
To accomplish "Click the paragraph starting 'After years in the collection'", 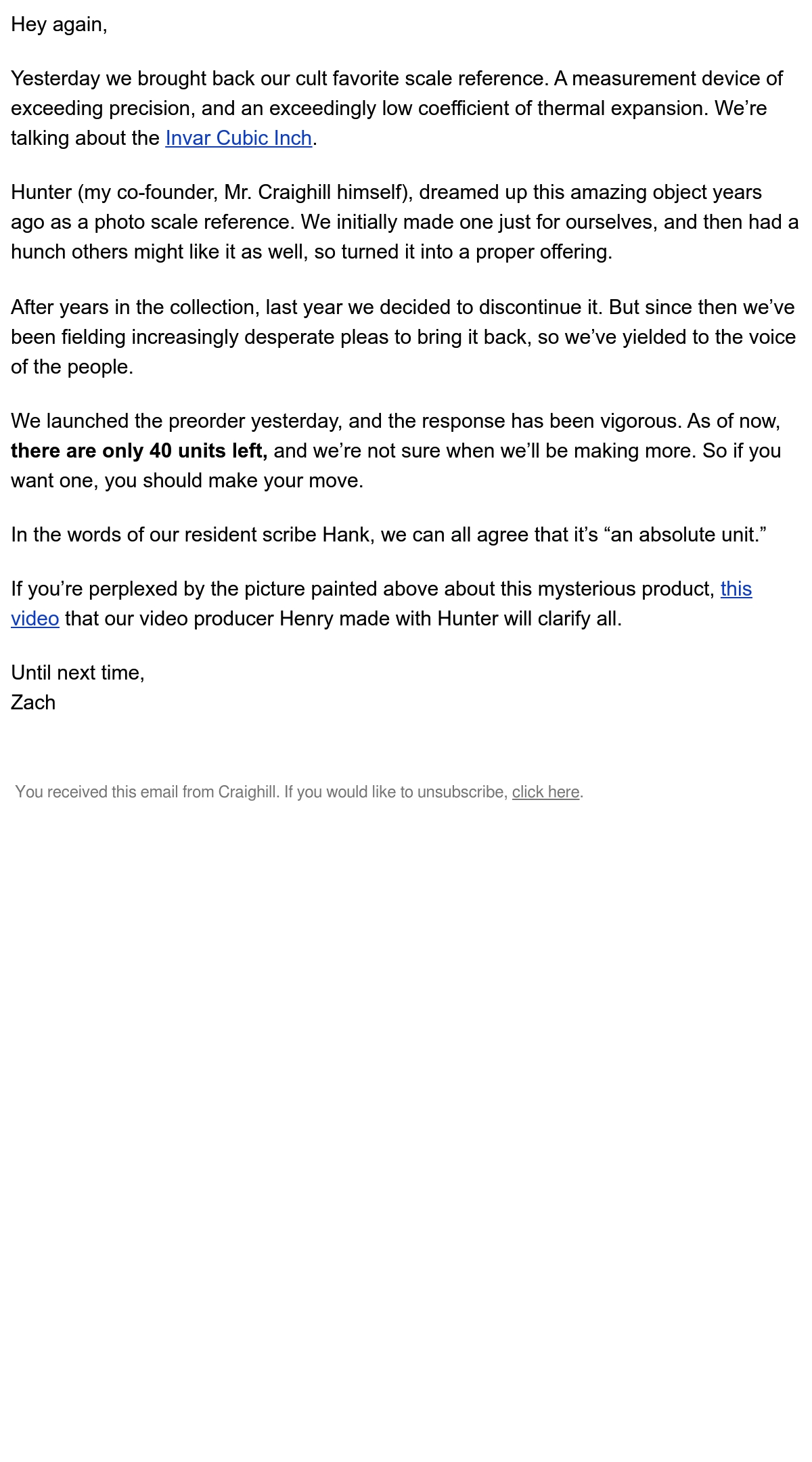I will (x=403, y=337).
